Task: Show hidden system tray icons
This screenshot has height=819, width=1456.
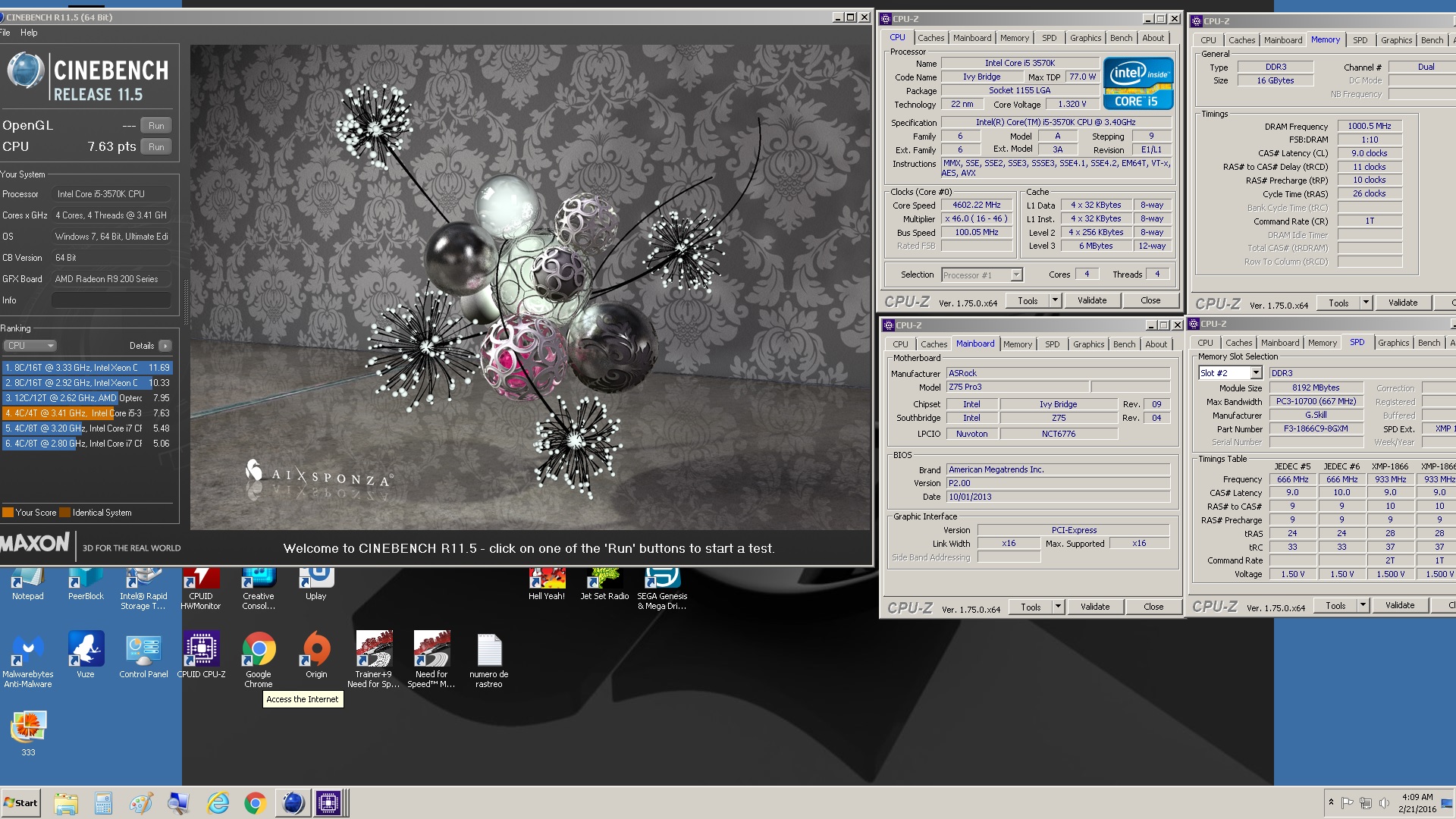Action: (1330, 802)
